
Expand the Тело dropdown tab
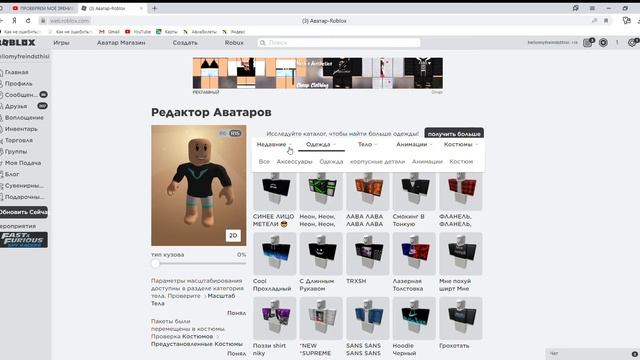click(x=367, y=144)
